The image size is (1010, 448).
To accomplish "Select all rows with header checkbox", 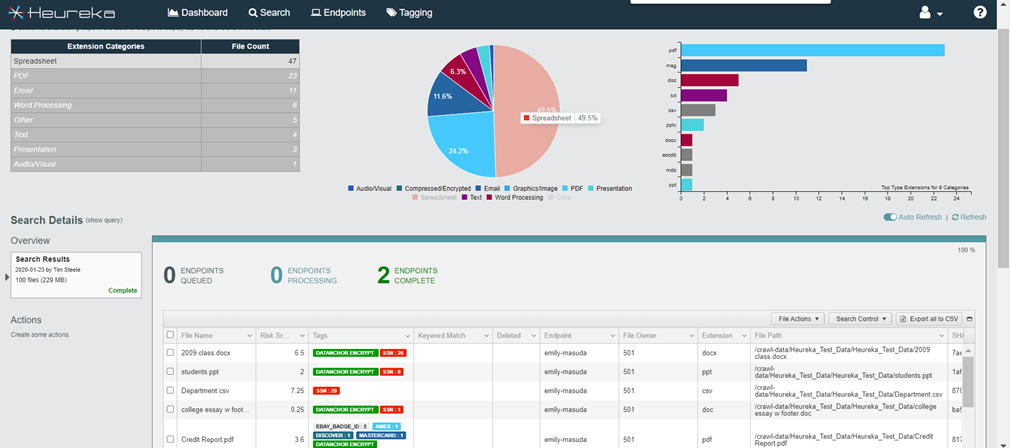I will 170,335.
